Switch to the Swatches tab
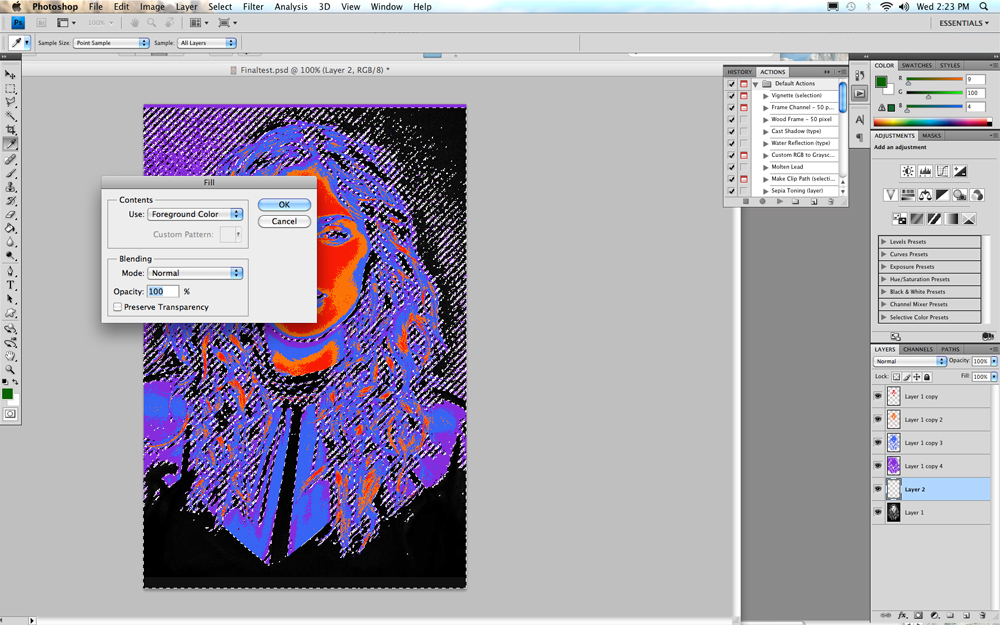This screenshot has height=625, width=1000. [x=916, y=66]
